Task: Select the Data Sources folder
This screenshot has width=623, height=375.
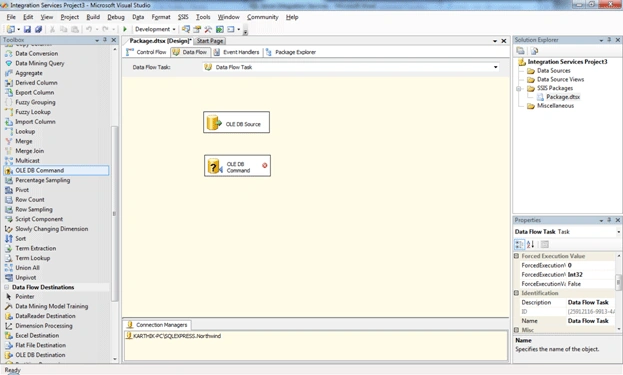Action: coord(553,71)
